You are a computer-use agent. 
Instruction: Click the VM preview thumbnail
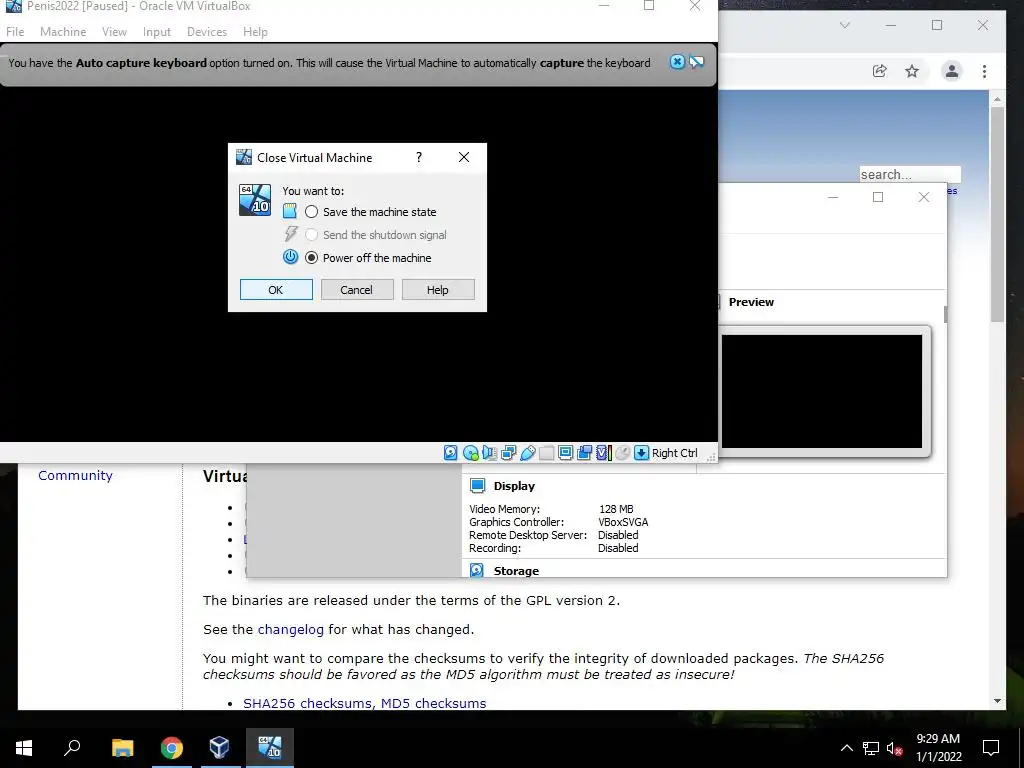822,391
